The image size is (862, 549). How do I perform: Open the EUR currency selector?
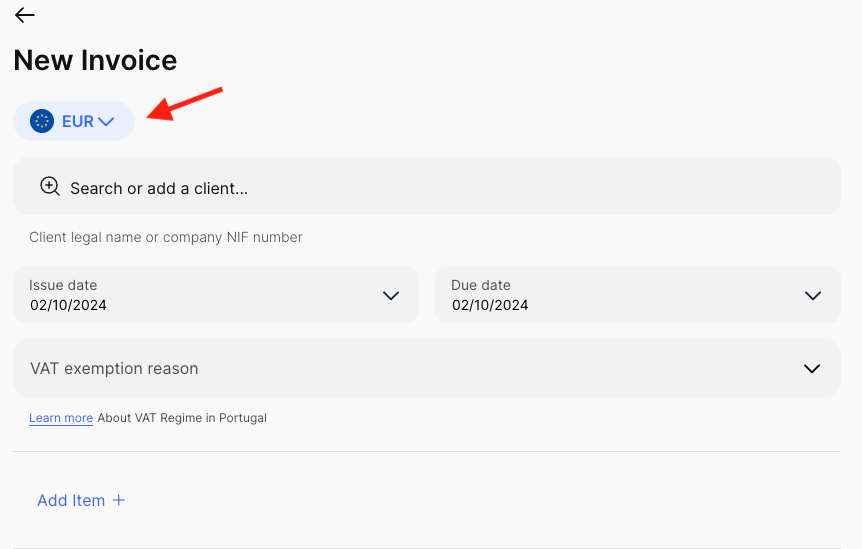click(74, 121)
